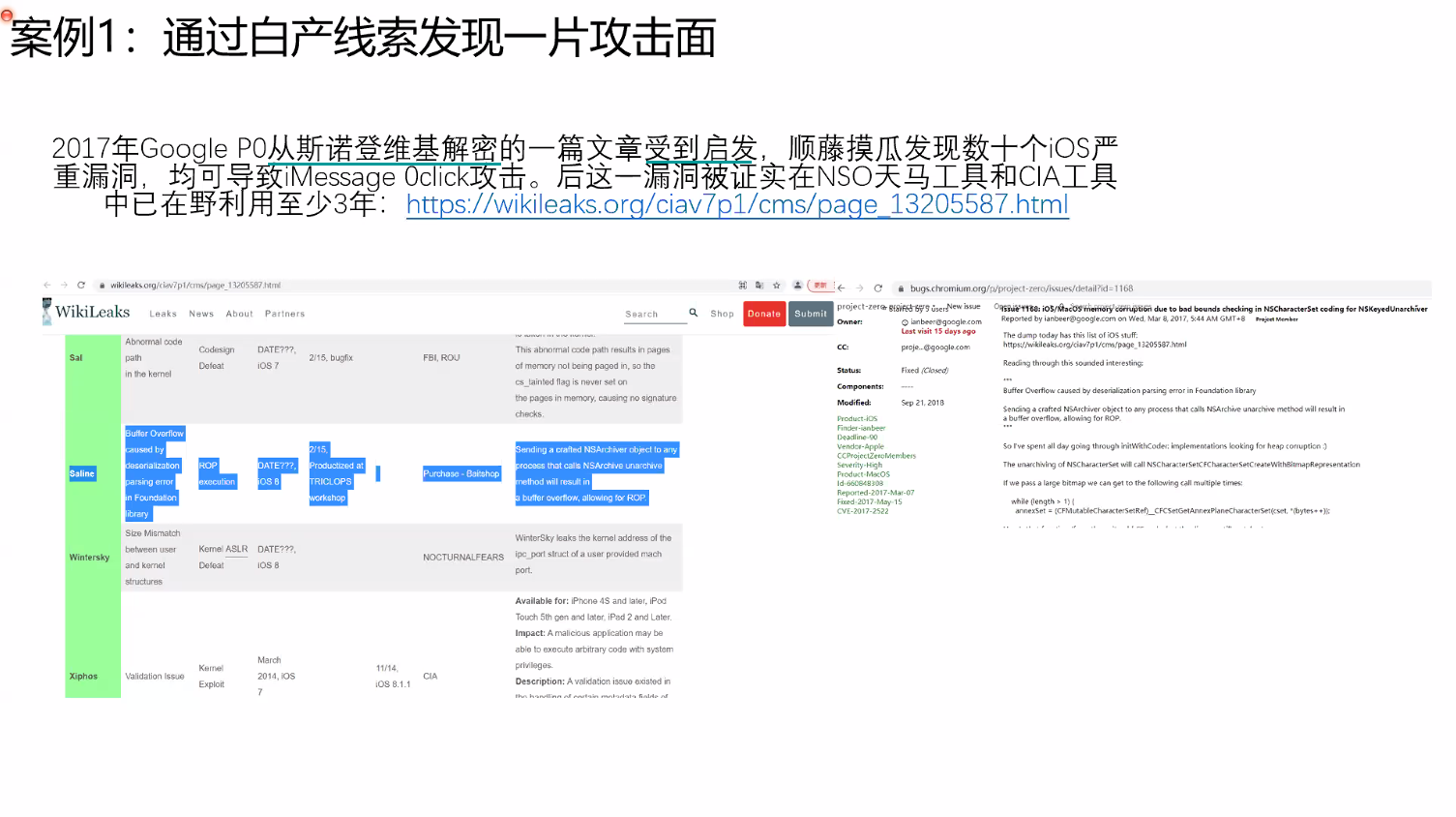This screenshot has width=1456, height=817.
Task: Click the translate page icon in WikiLeaks browser
Action: [759, 286]
